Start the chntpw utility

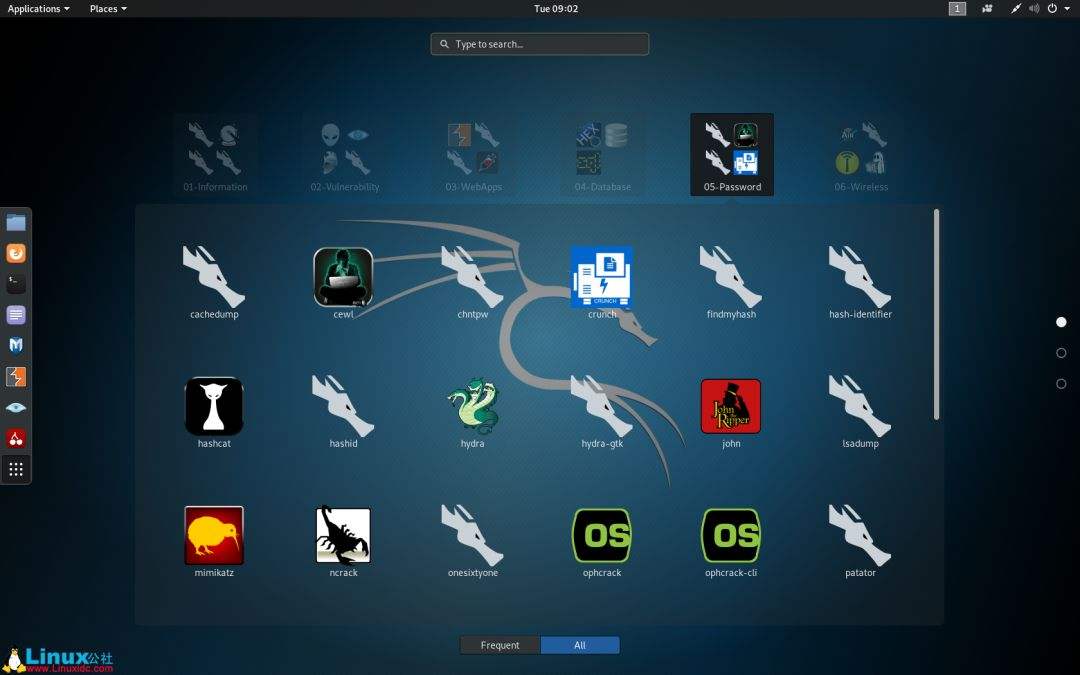(x=472, y=282)
